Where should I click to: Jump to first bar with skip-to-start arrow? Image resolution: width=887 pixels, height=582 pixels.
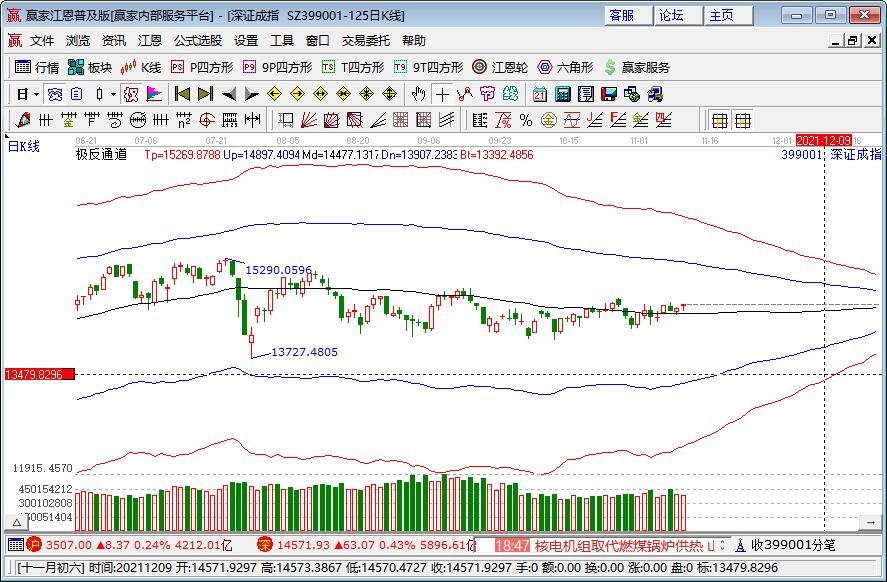(182, 94)
